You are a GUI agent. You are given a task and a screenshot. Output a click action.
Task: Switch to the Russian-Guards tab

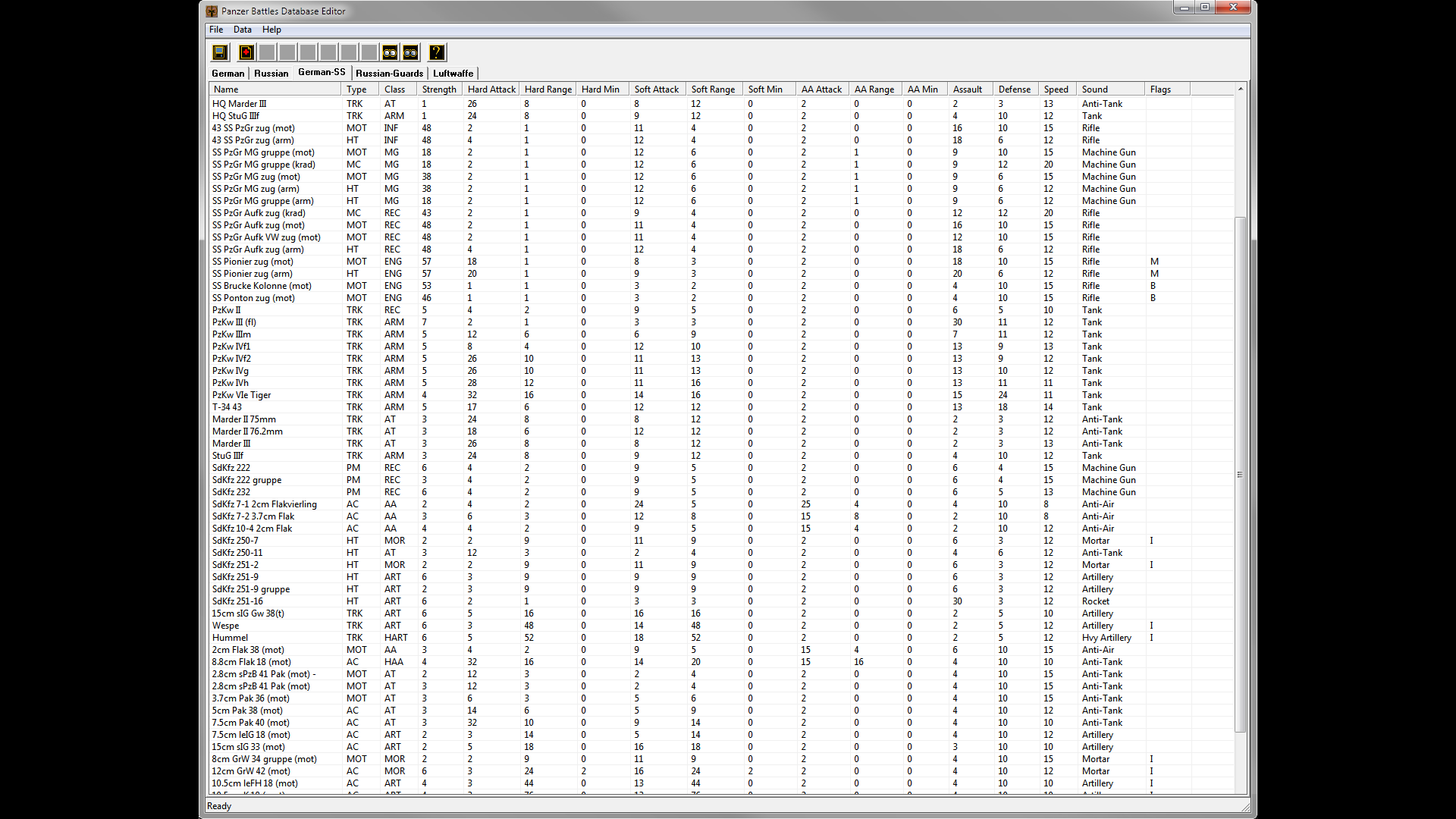pyautogui.click(x=389, y=74)
